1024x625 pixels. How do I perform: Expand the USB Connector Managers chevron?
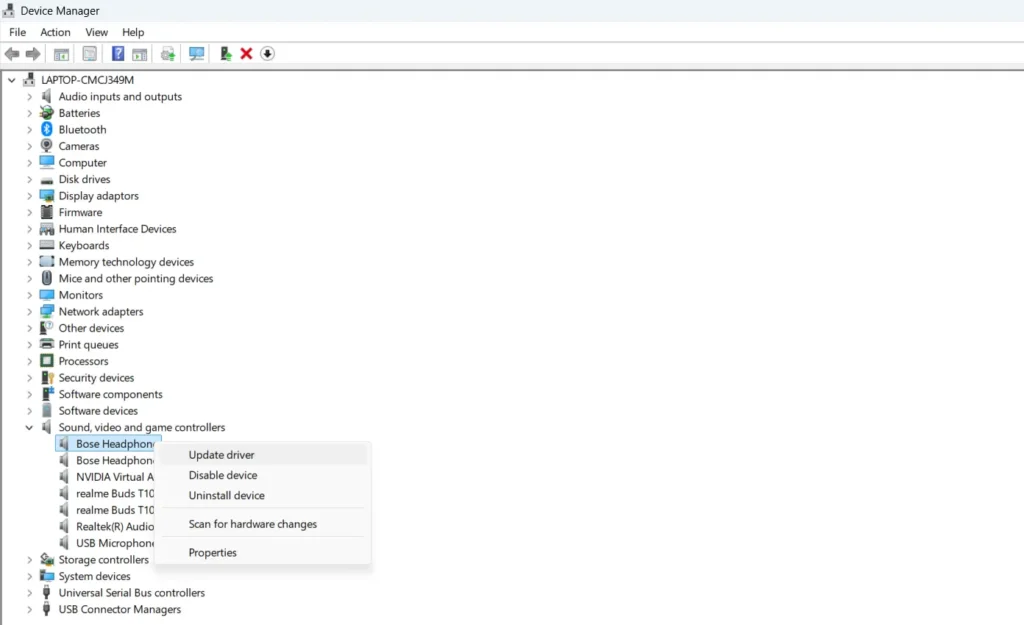(29, 609)
